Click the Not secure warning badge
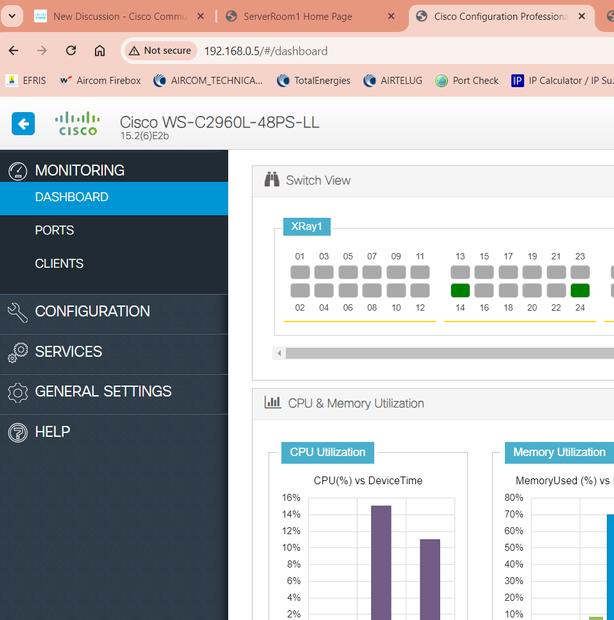 tap(161, 51)
